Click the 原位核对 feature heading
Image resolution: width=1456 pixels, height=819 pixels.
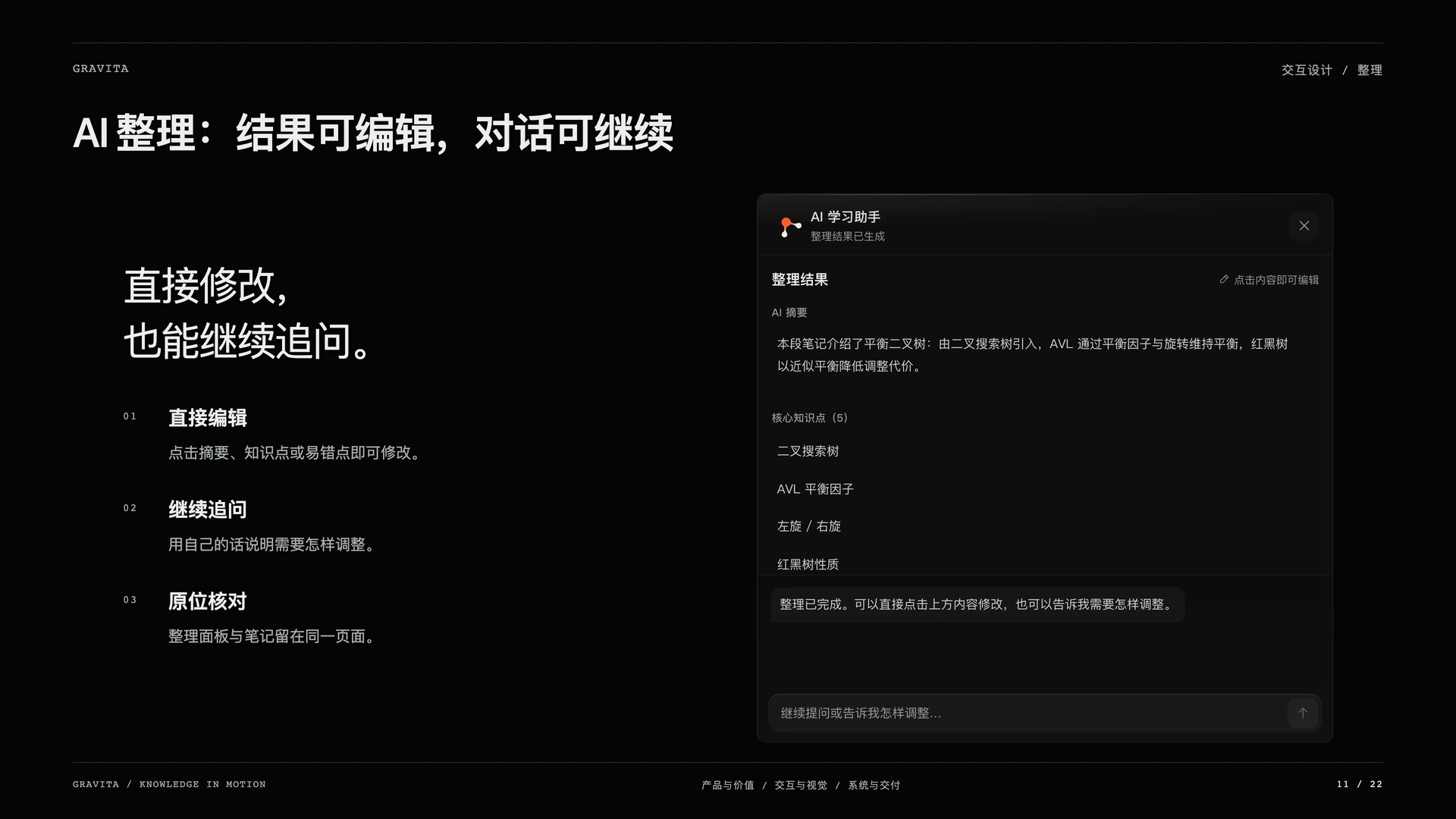click(208, 601)
